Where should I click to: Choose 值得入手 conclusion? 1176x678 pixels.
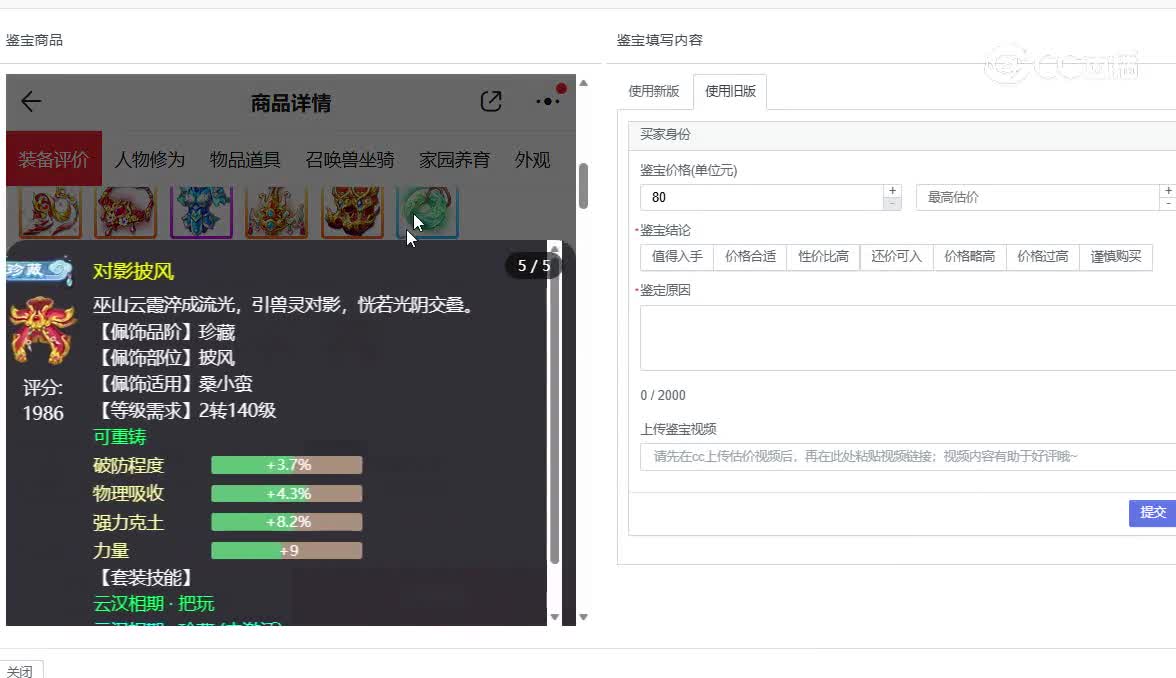(x=676, y=256)
